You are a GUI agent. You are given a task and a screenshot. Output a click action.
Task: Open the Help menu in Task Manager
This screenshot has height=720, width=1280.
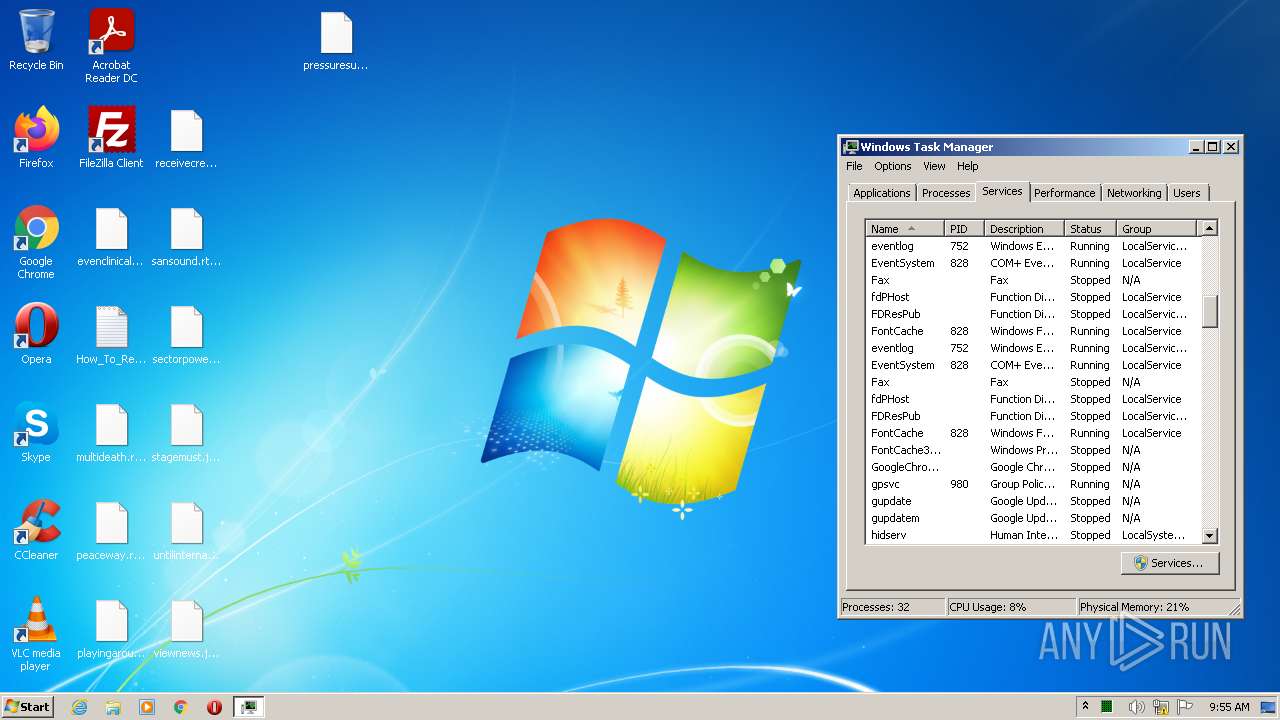tap(967, 166)
